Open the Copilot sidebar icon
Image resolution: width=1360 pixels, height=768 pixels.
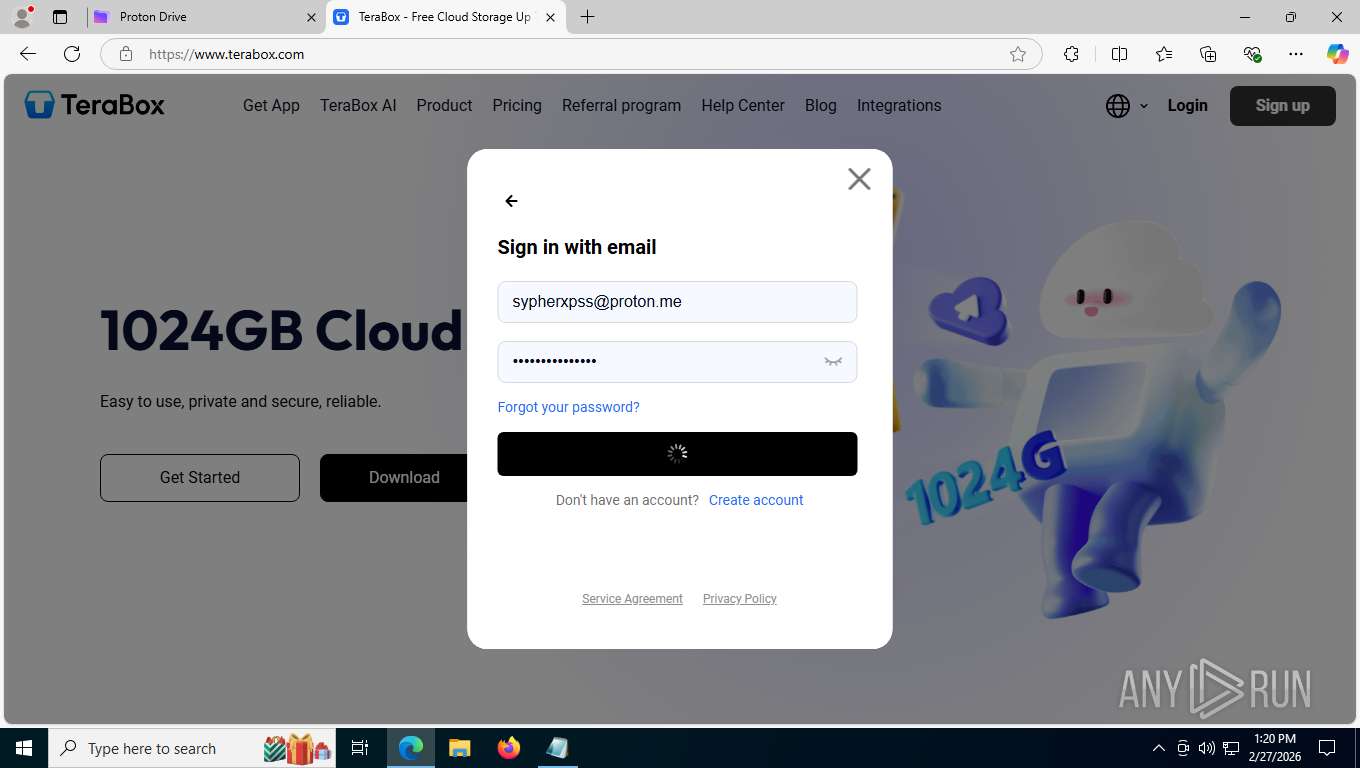(1337, 54)
